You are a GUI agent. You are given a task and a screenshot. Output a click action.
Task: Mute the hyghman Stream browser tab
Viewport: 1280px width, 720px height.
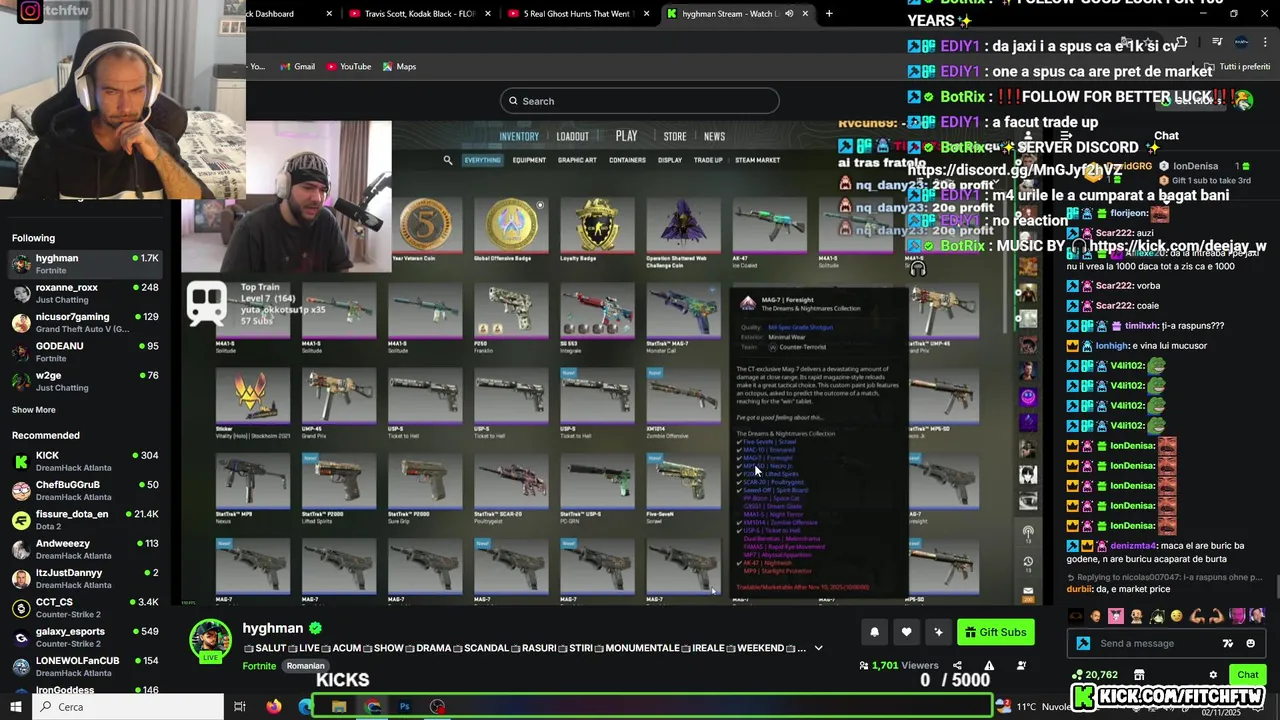[789, 14]
